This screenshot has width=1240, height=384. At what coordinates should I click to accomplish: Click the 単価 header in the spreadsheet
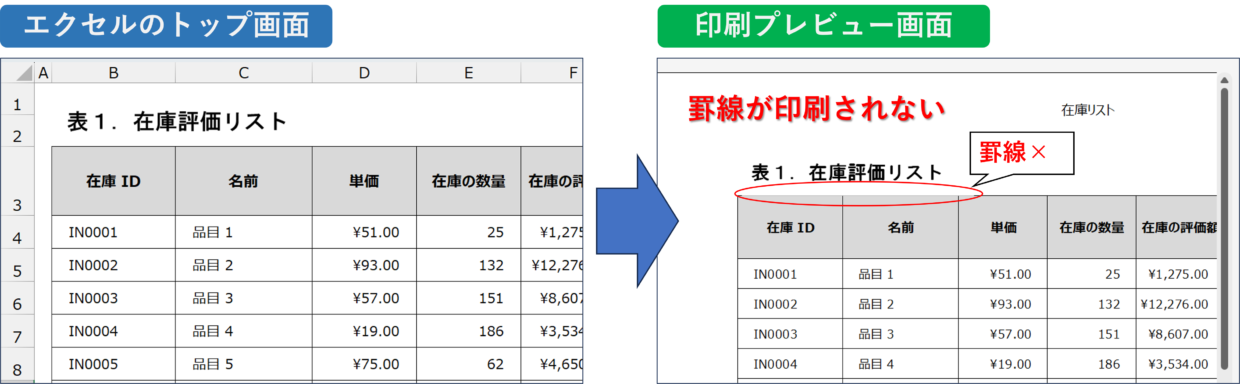point(364,182)
